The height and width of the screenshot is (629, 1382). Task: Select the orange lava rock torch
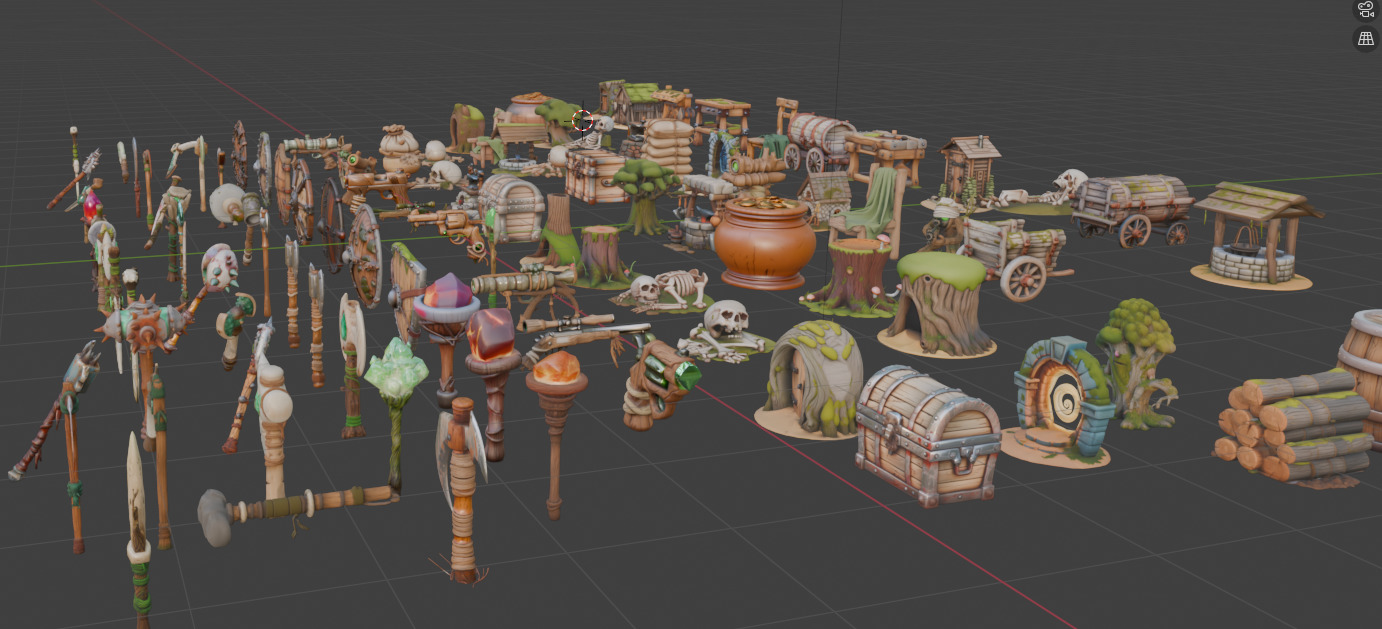[493, 381]
